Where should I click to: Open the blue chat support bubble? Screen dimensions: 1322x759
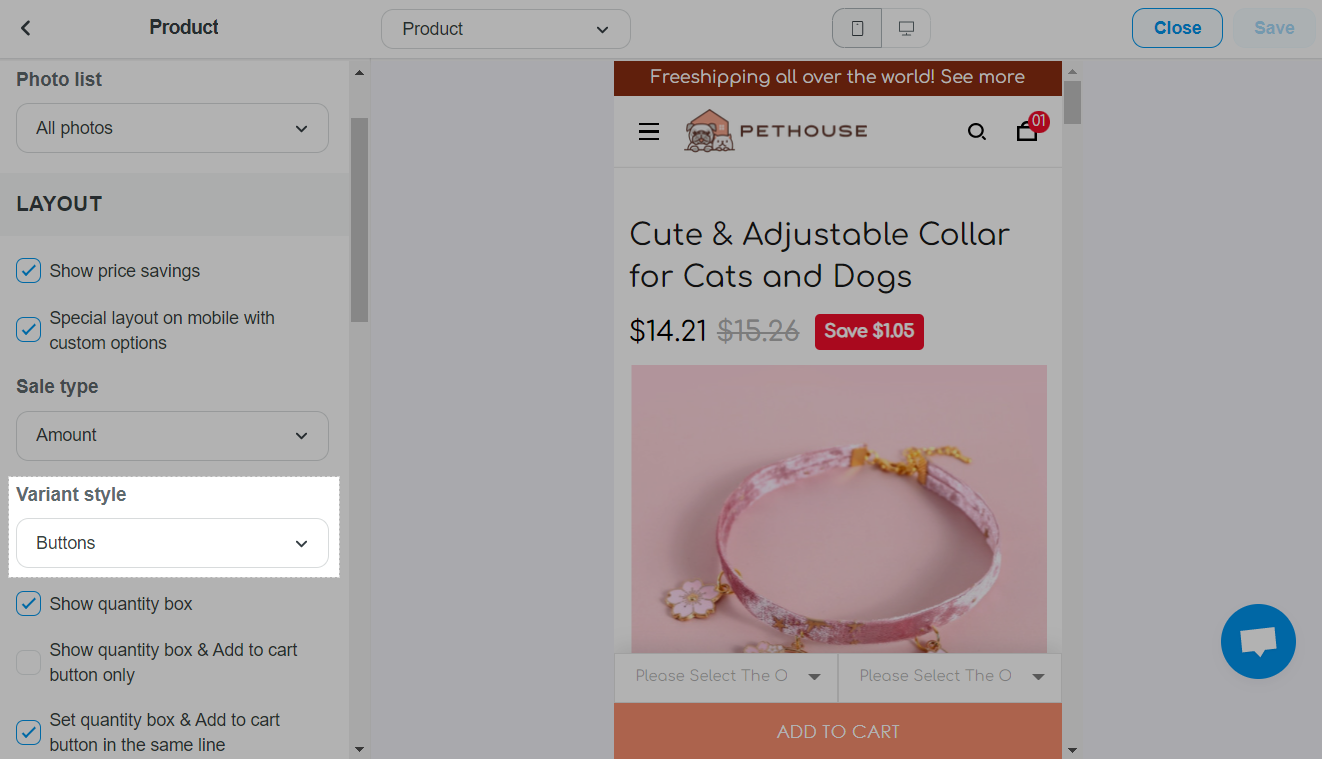tap(1258, 641)
